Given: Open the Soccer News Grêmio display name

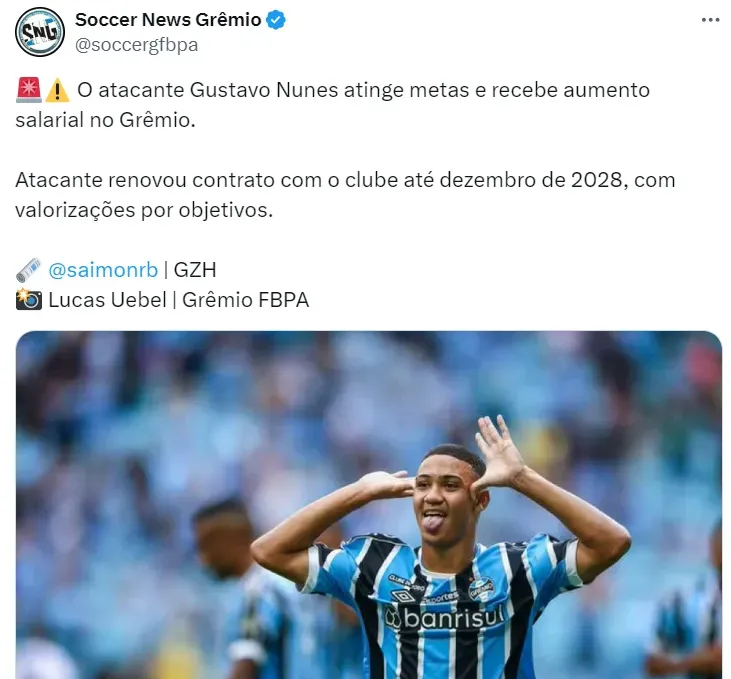Looking at the screenshot, I should pos(168,20).
